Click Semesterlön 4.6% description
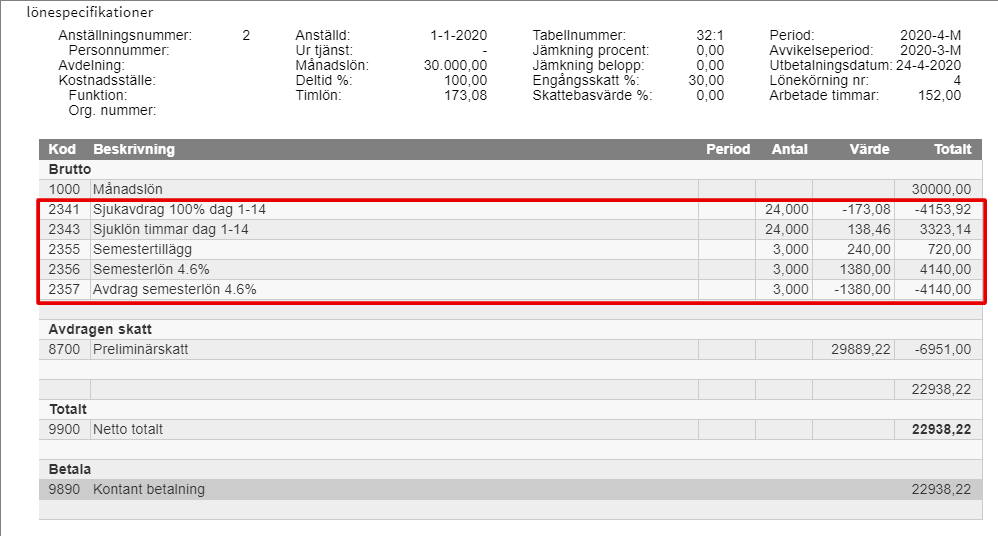Screen dimensions: 998x536 [x=151, y=269]
